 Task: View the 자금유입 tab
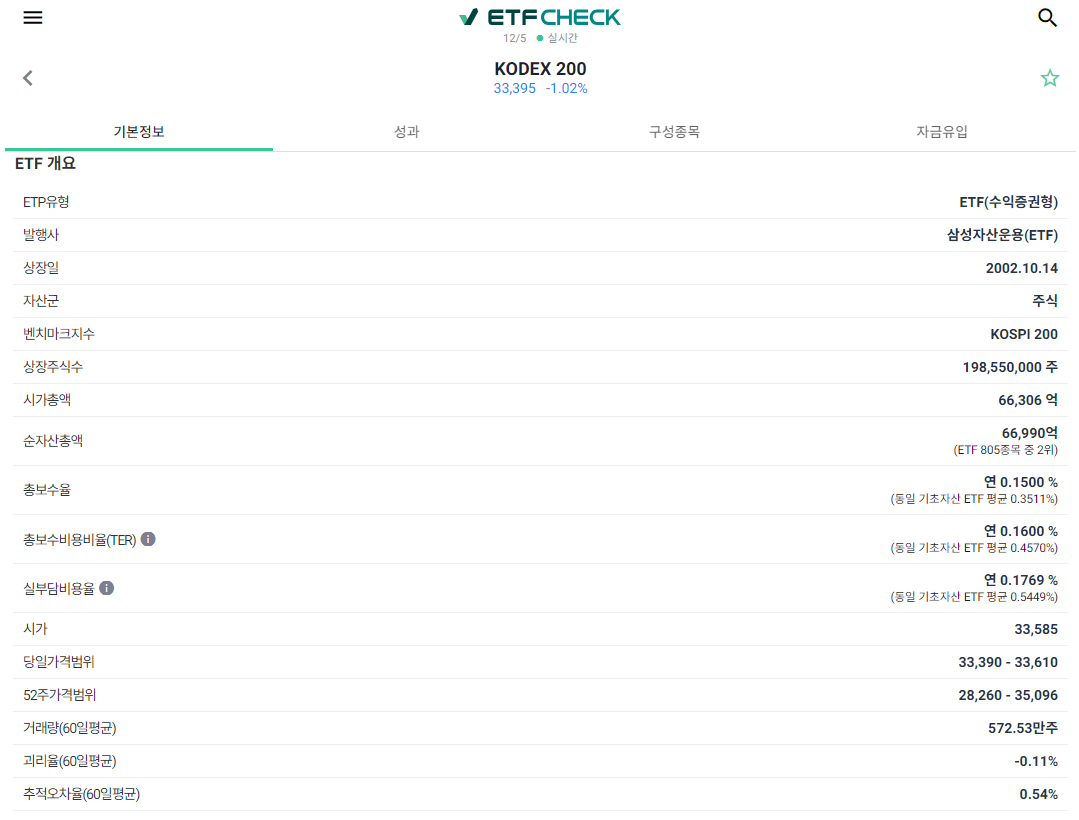[942, 131]
